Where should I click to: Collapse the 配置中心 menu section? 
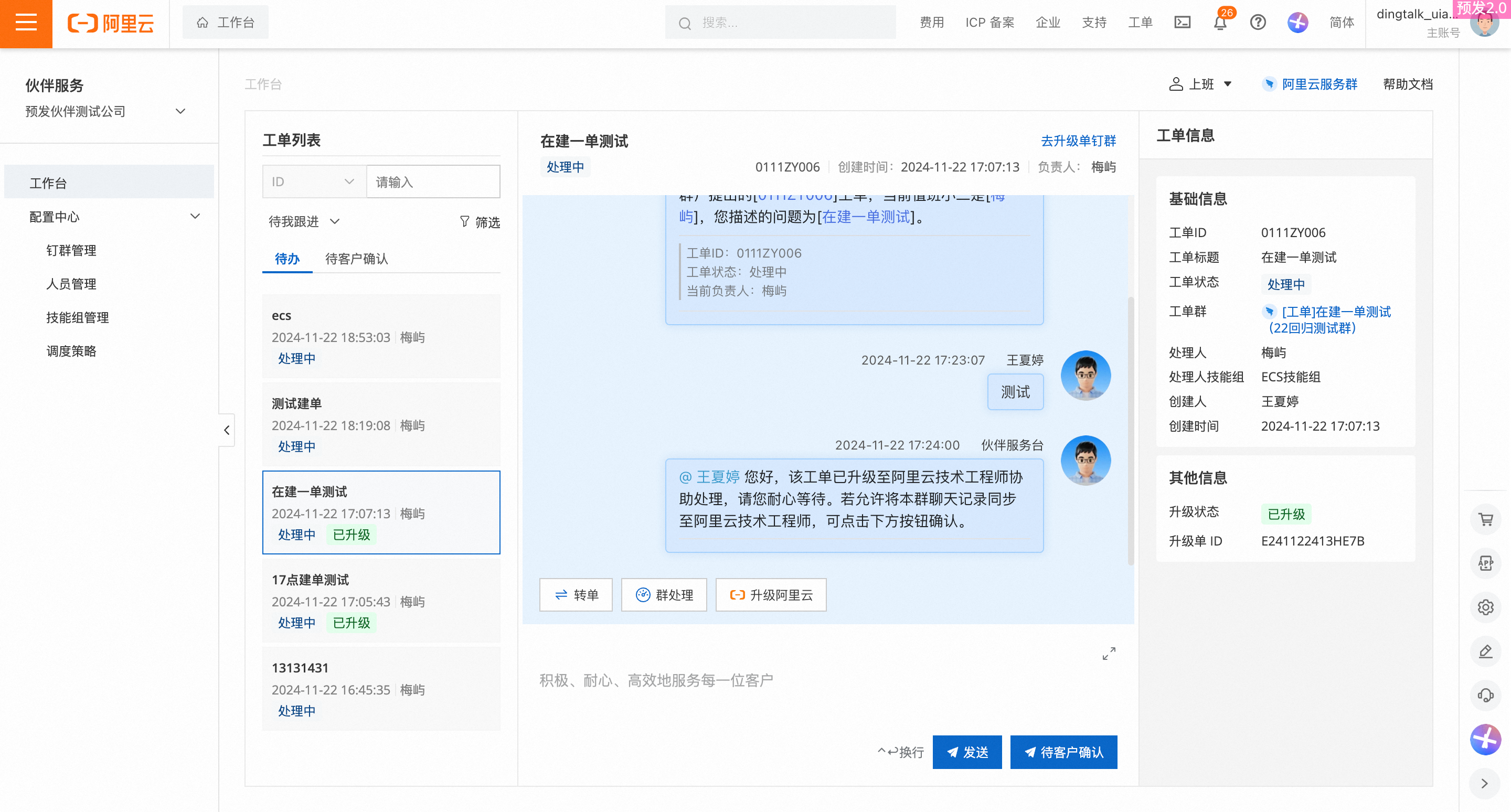(195, 216)
